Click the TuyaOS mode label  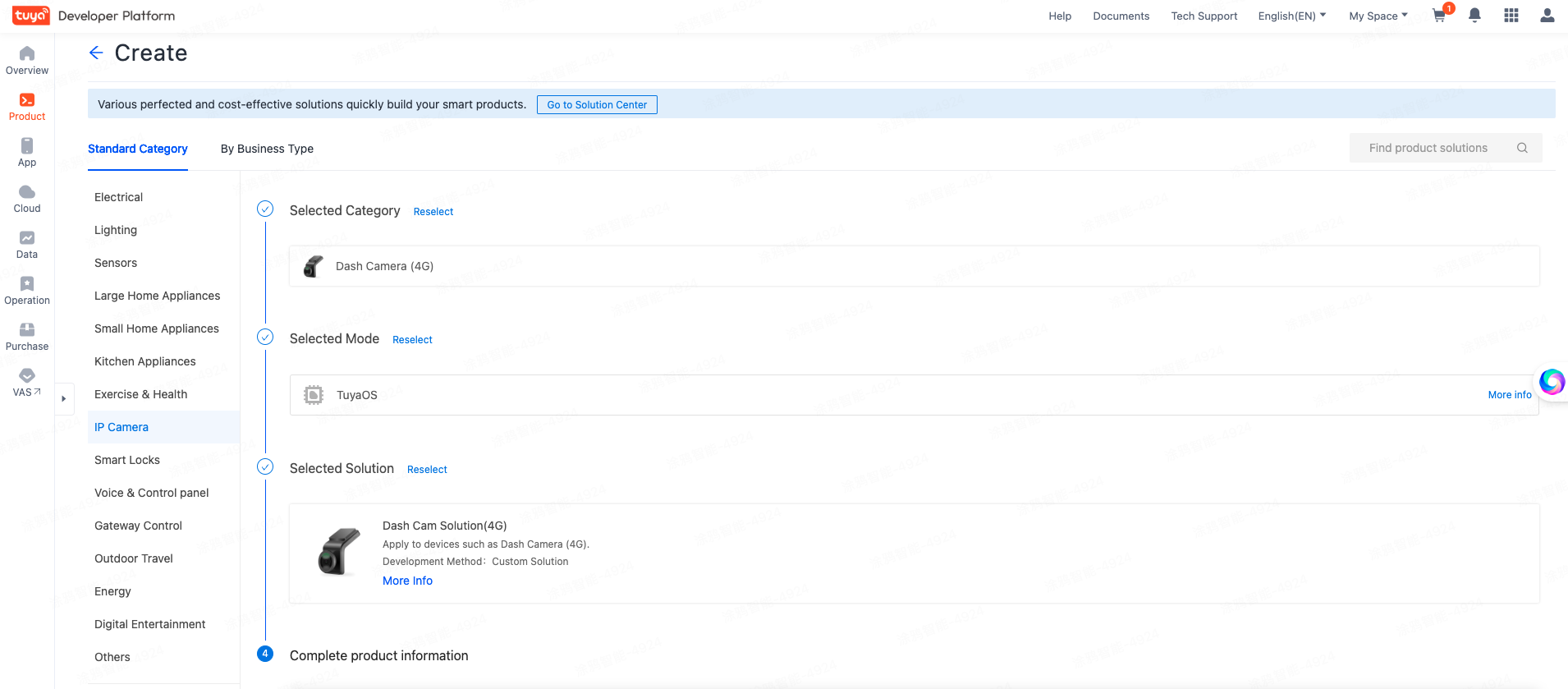click(357, 395)
